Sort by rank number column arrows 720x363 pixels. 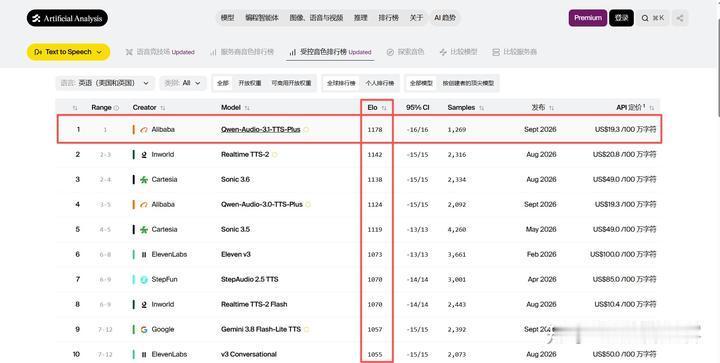[x=75, y=108]
